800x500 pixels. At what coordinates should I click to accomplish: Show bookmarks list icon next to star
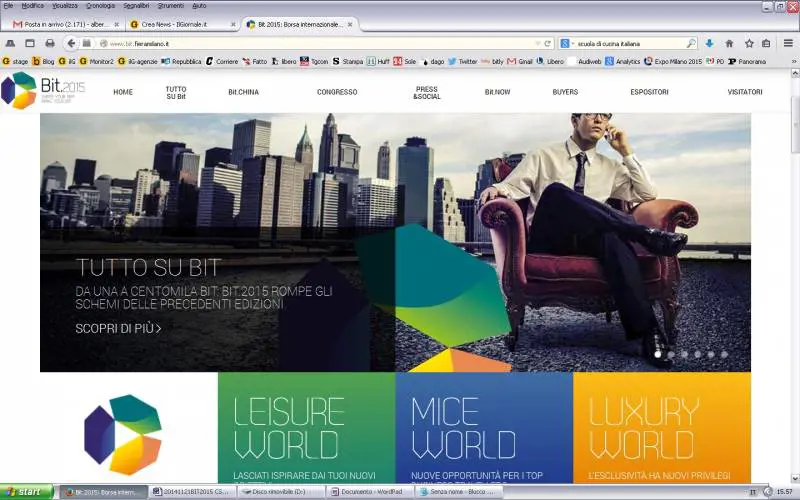point(766,43)
